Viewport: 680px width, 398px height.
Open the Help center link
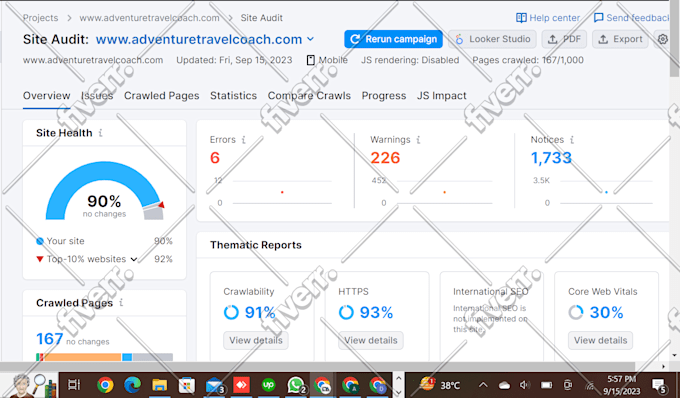point(548,18)
